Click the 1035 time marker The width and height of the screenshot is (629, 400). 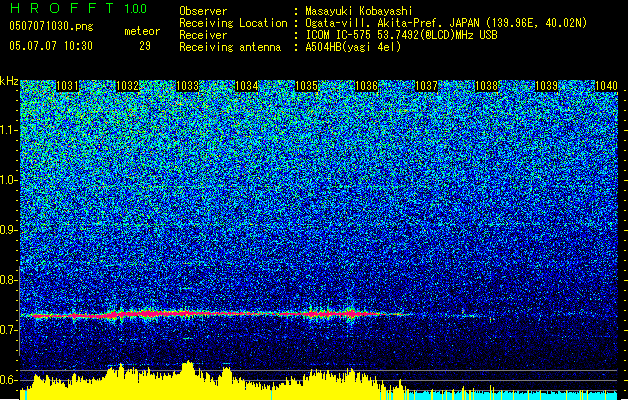point(306,86)
